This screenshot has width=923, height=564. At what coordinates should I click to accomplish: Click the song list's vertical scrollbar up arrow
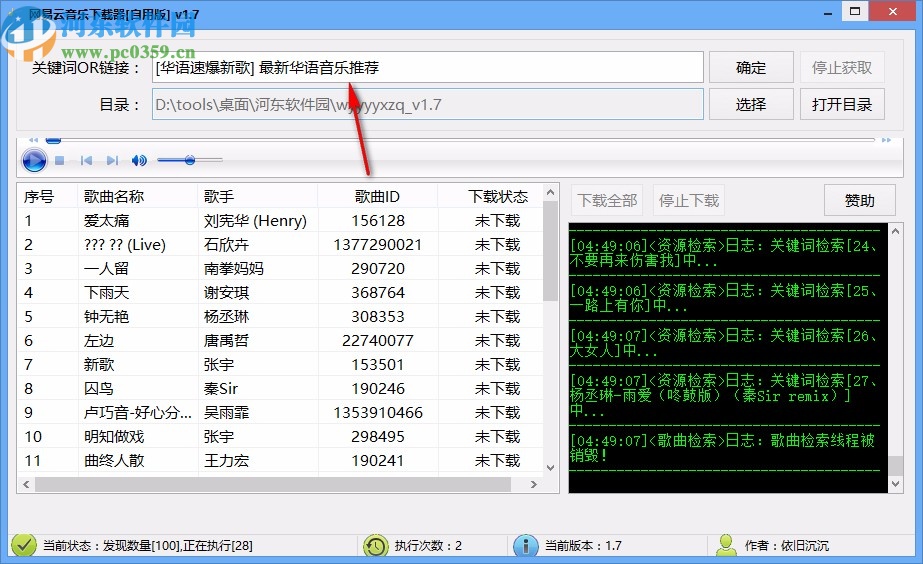[x=550, y=192]
